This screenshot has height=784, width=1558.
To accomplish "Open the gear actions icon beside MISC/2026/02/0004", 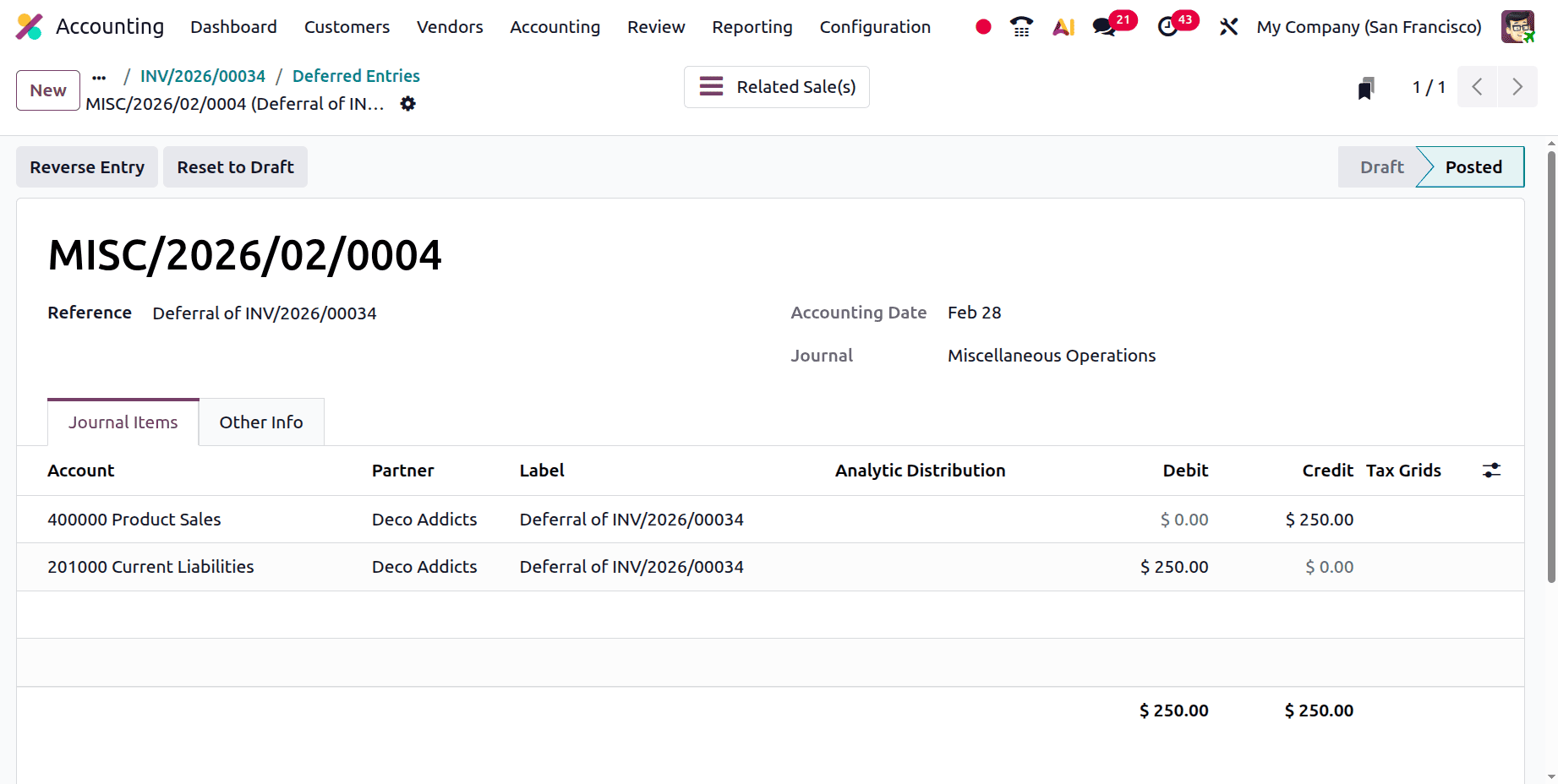I will 407,103.
